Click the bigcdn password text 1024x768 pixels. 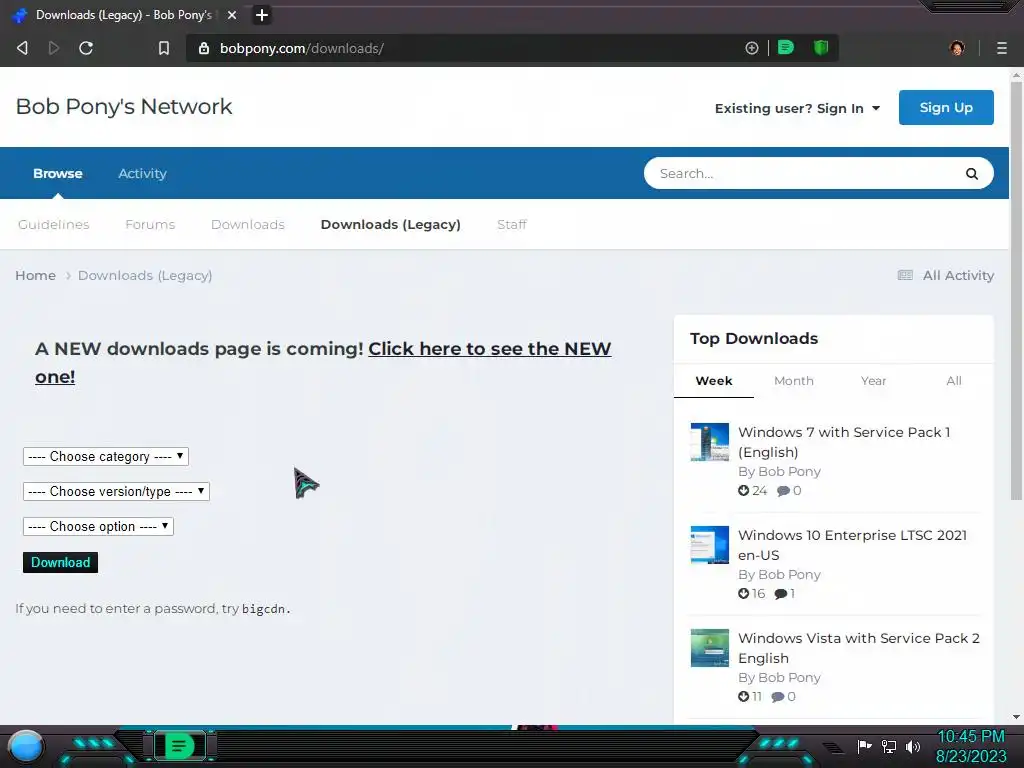[266, 609]
